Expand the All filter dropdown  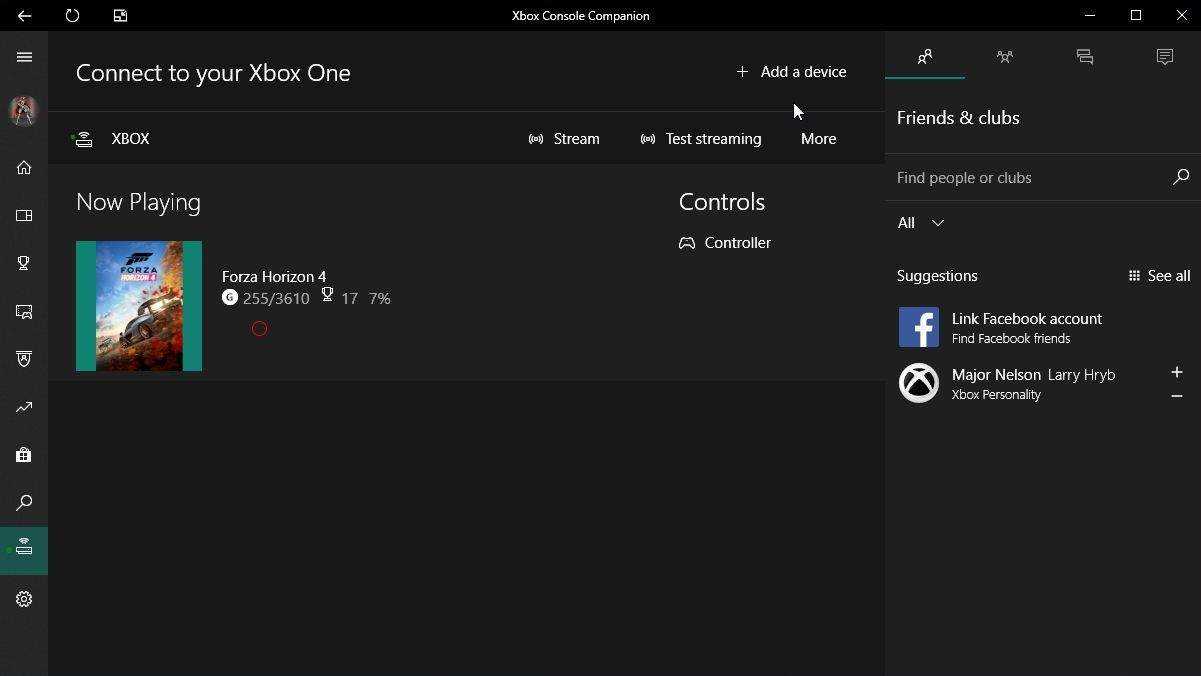(921, 223)
